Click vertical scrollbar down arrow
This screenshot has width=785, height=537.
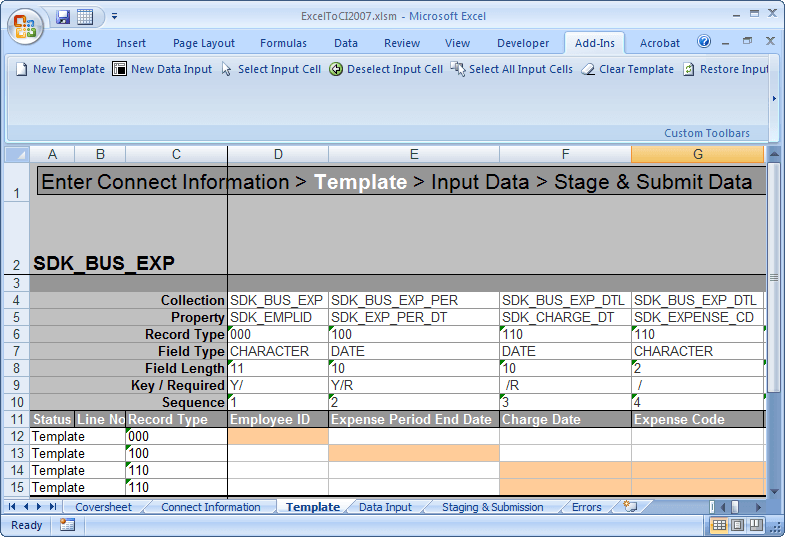pyautogui.click(x=773, y=492)
